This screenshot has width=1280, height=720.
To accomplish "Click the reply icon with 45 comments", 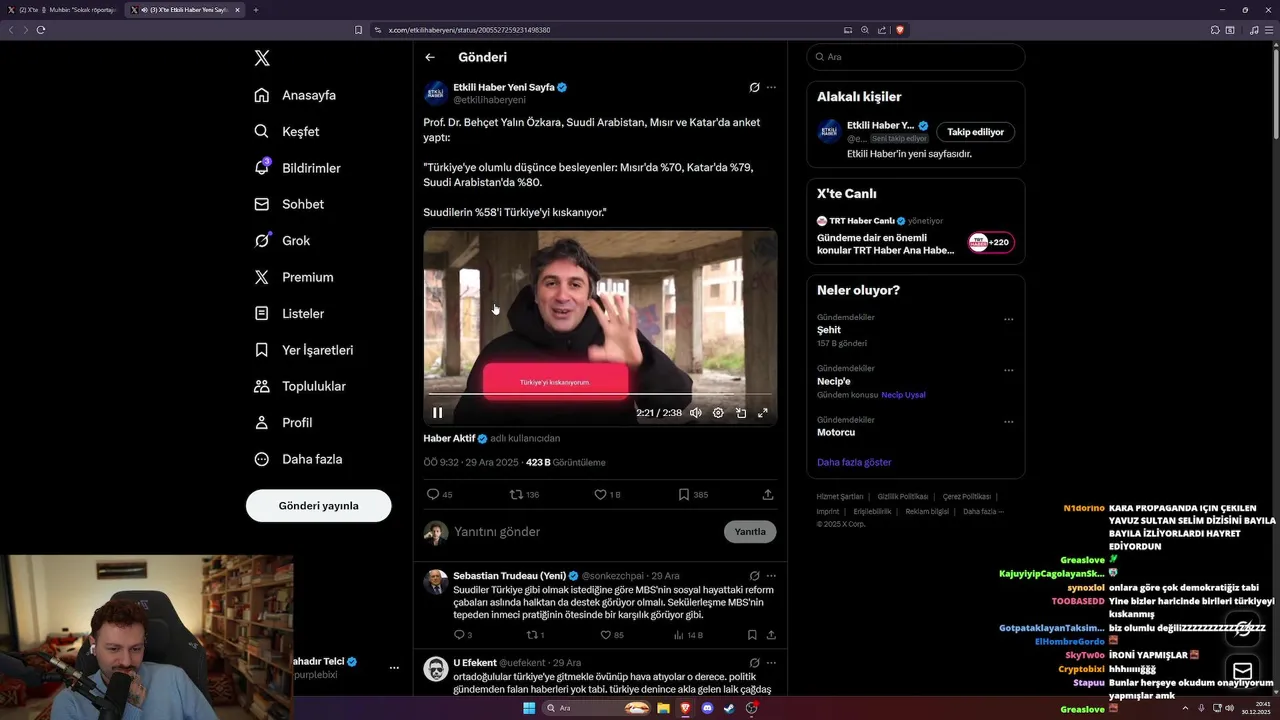I will coord(440,494).
